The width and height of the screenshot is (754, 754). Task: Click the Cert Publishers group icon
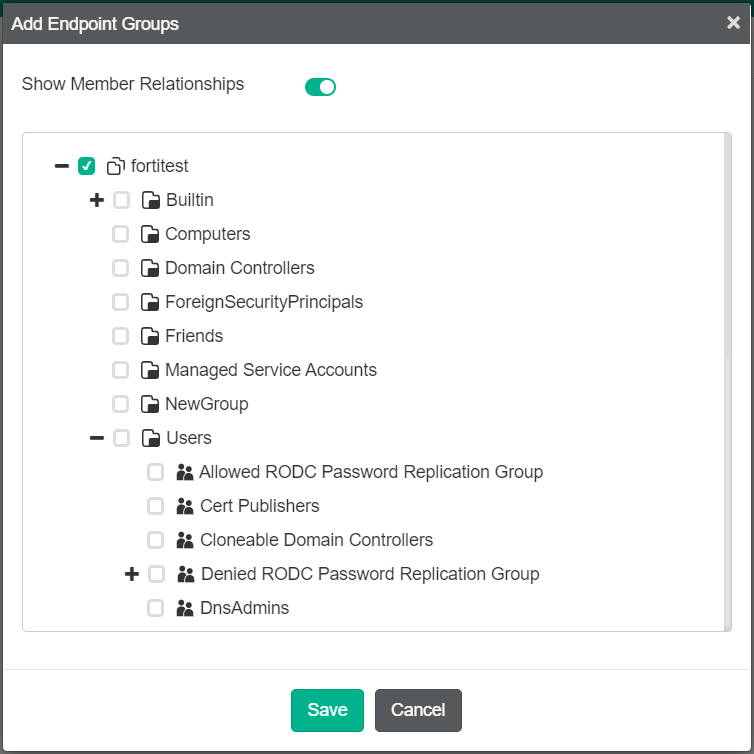tap(185, 506)
